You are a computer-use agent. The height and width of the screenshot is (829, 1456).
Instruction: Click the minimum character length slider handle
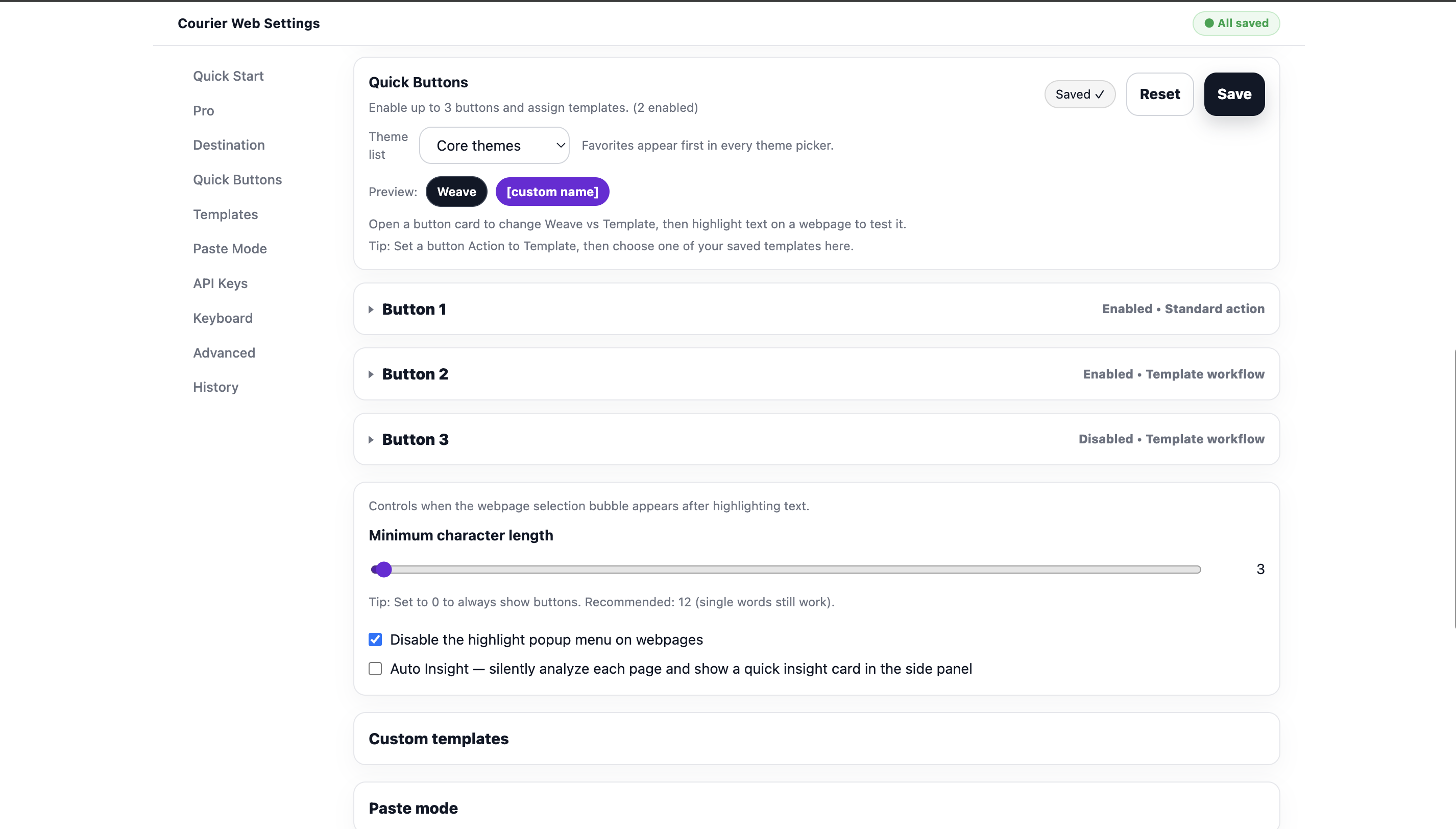(x=384, y=570)
